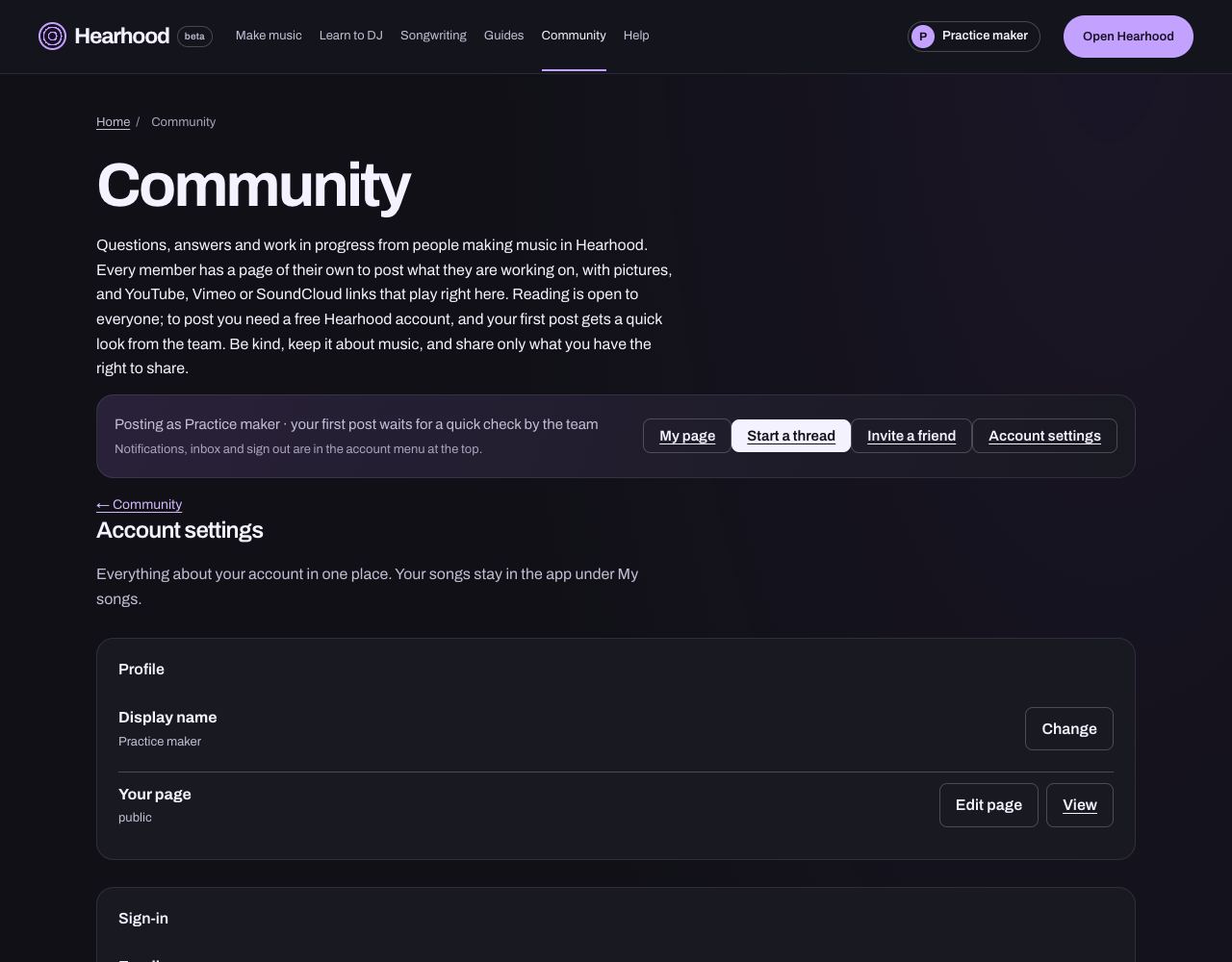The image size is (1232, 962).
Task: Click Change button for Display name
Action: (1069, 729)
